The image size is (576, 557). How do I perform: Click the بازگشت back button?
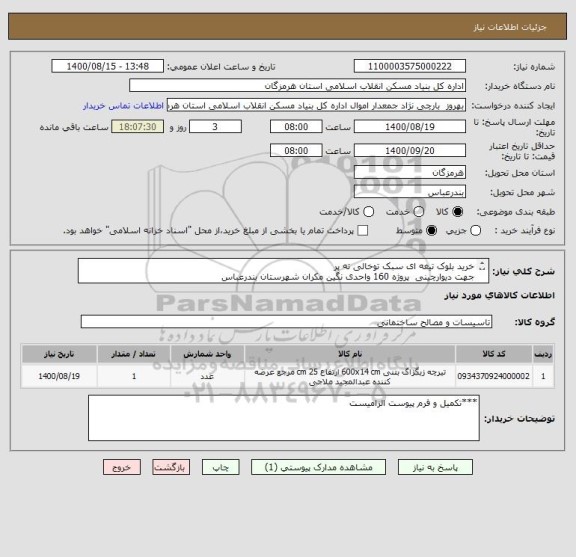click(171, 467)
